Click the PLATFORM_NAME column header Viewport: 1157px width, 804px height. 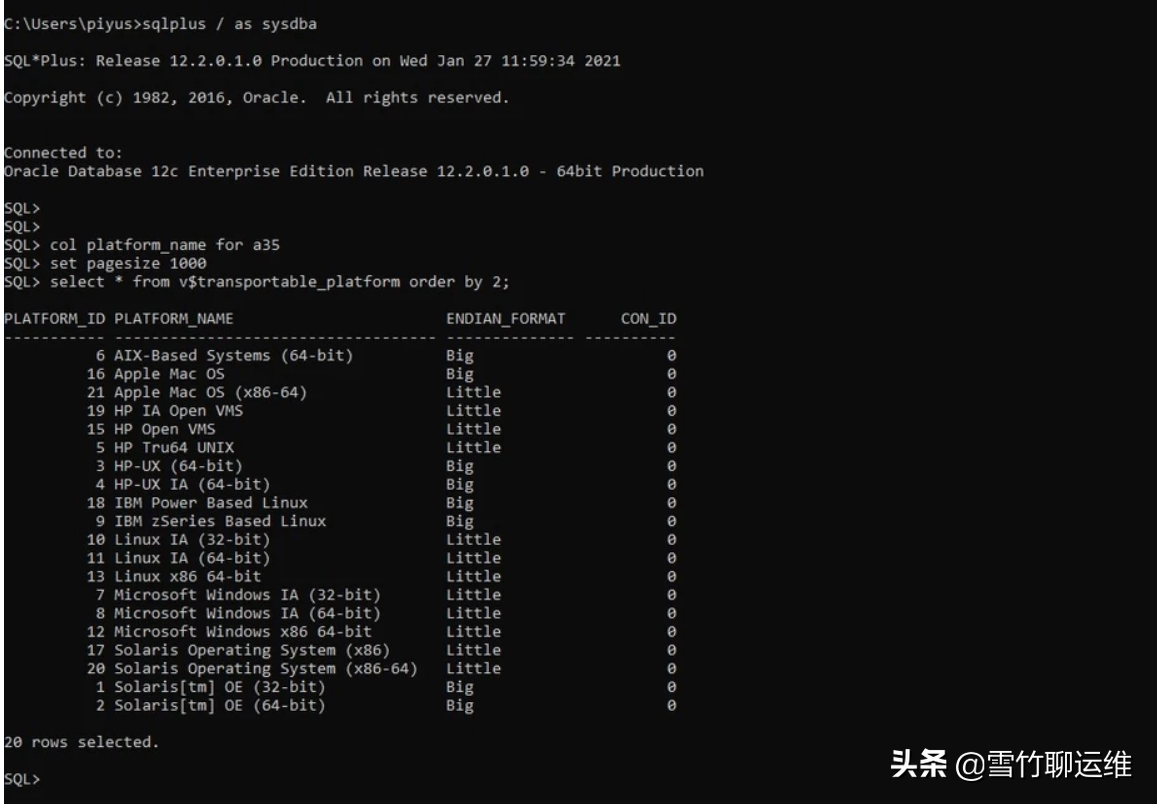tap(174, 319)
